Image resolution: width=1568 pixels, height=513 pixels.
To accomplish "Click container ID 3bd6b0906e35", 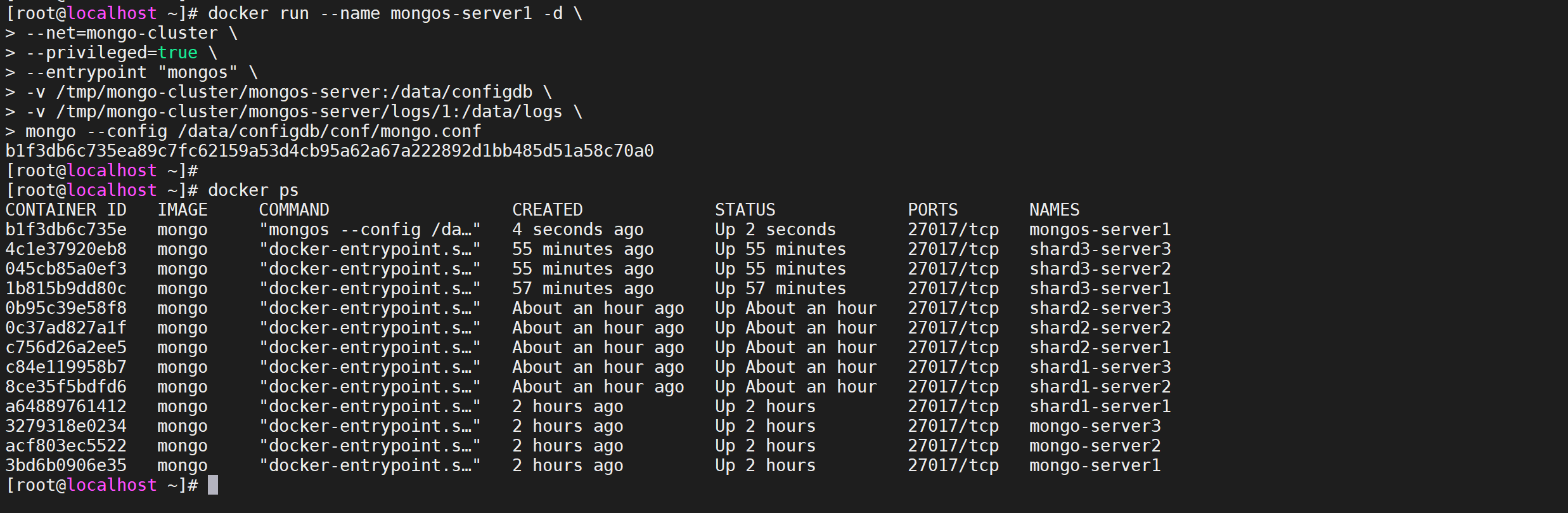I will click(x=66, y=465).
